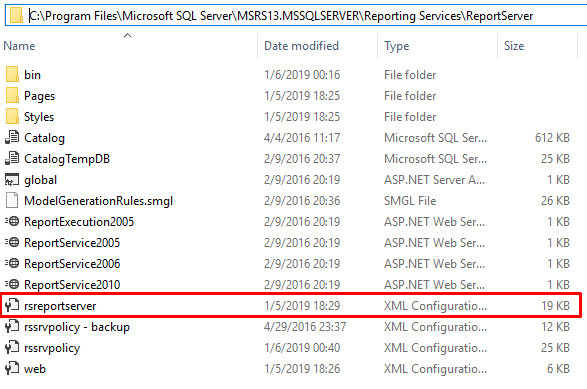Click the address bar folder icon
Viewport: 587px width, 389px height.
click(16, 15)
